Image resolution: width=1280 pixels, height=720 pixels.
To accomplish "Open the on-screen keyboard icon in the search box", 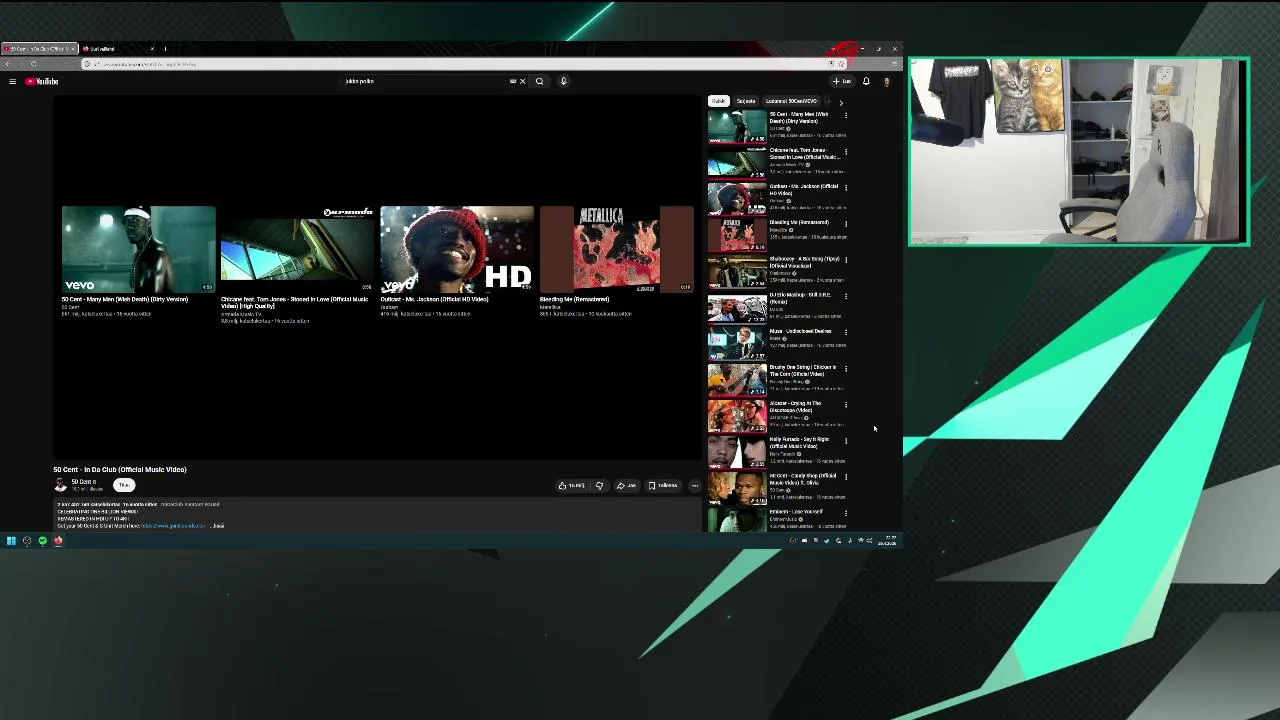I will (x=513, y=82).
